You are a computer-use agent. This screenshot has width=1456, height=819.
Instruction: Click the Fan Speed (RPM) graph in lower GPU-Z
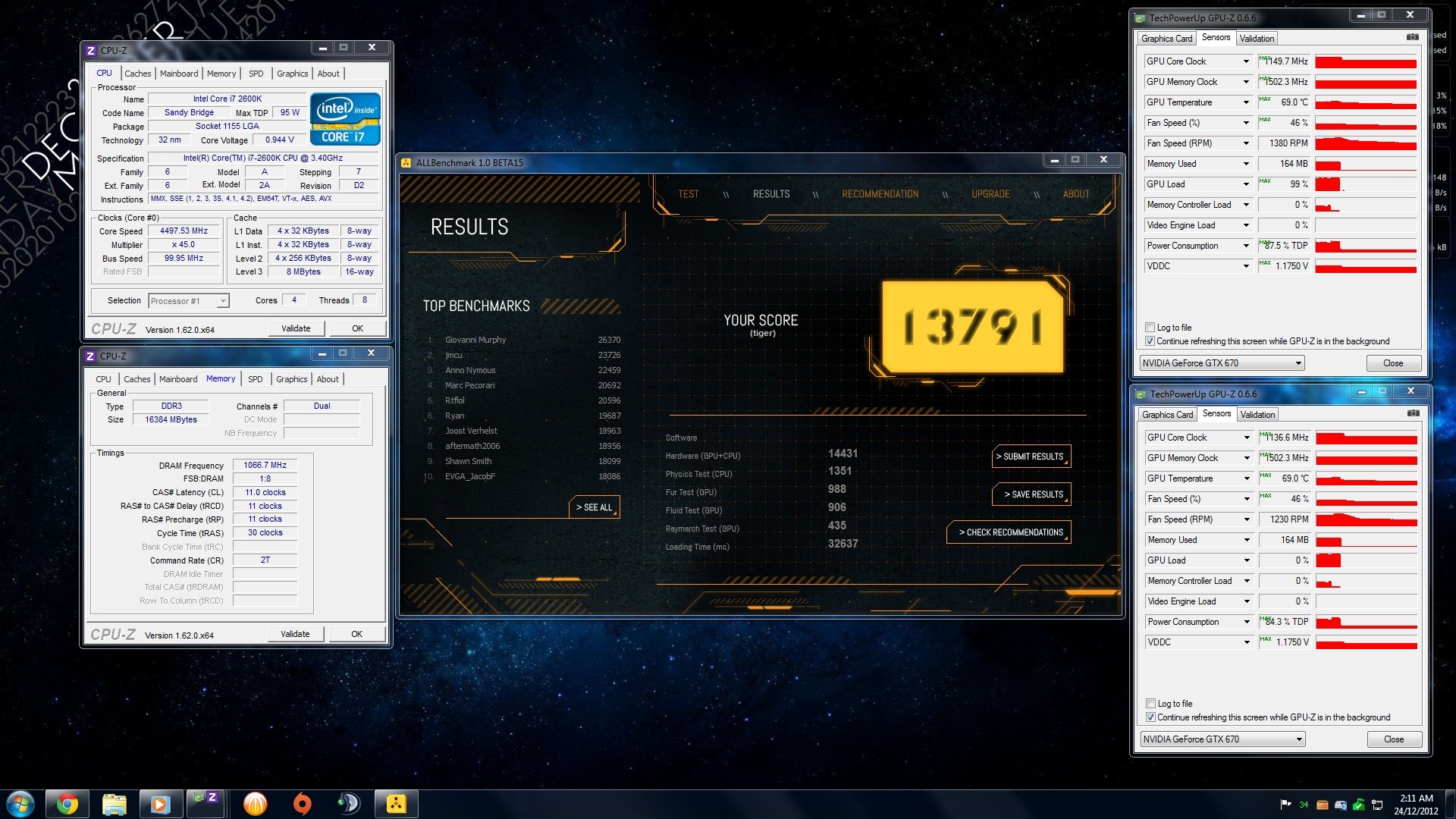(x=1367, y=519)
